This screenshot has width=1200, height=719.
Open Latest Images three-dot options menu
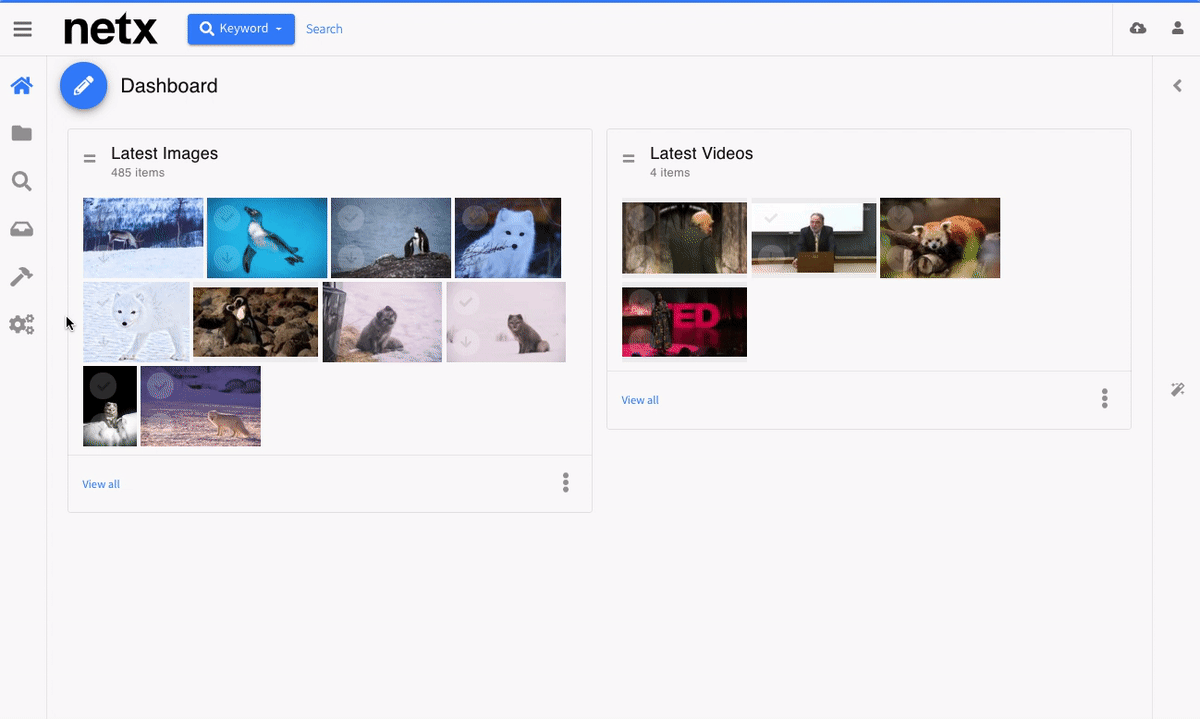(566, 483)
